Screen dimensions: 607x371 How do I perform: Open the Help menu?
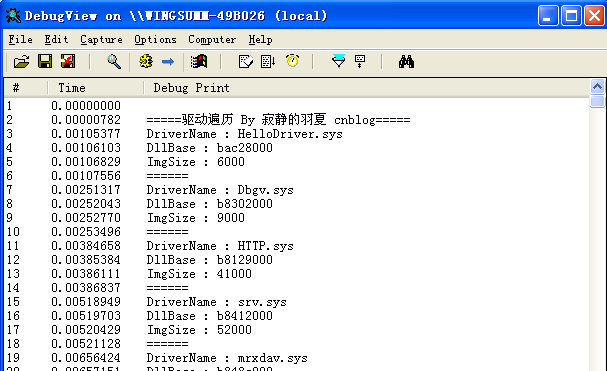pos(260,40)
